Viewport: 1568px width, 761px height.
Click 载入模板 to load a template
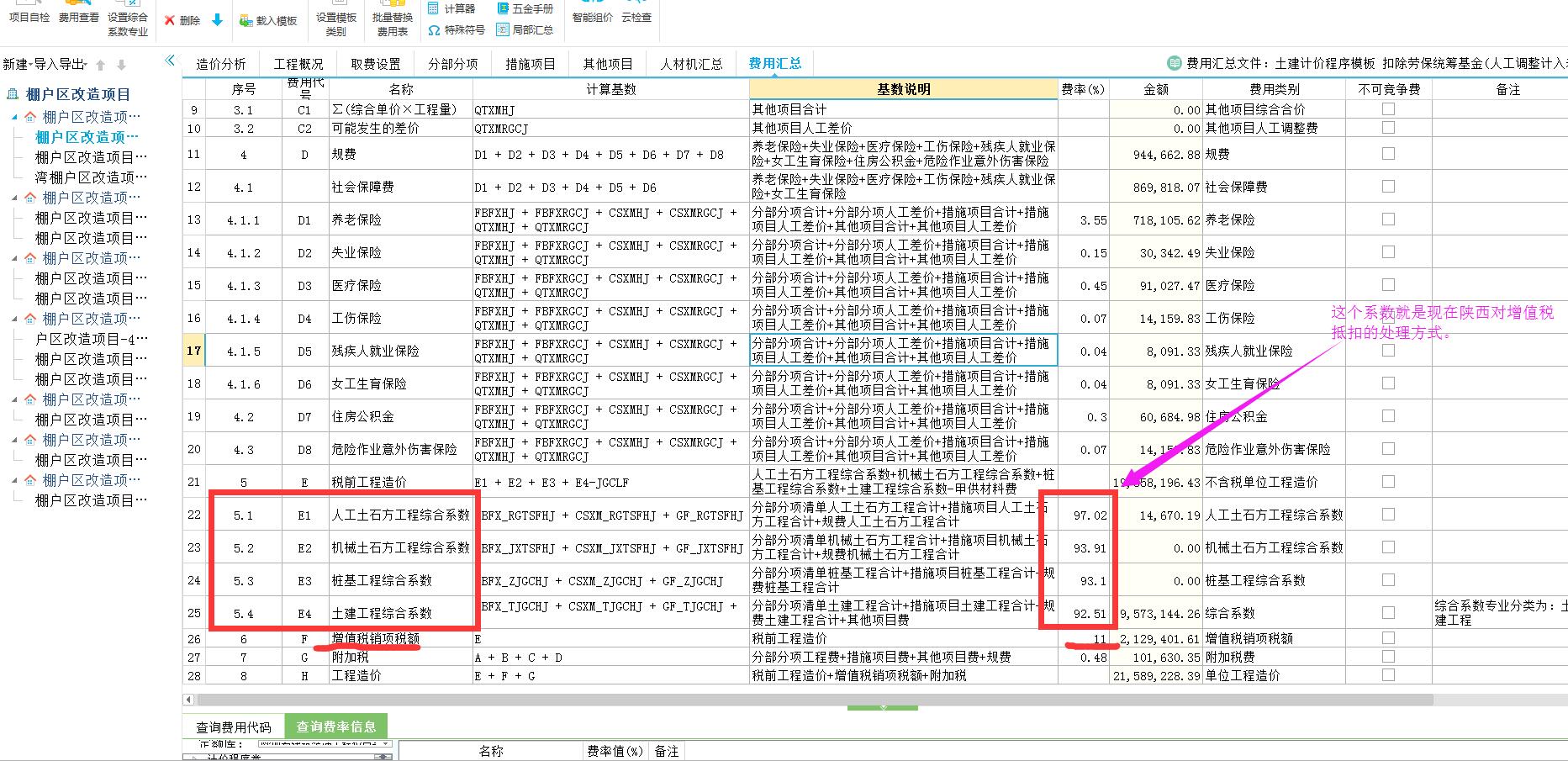click(268, 20)
